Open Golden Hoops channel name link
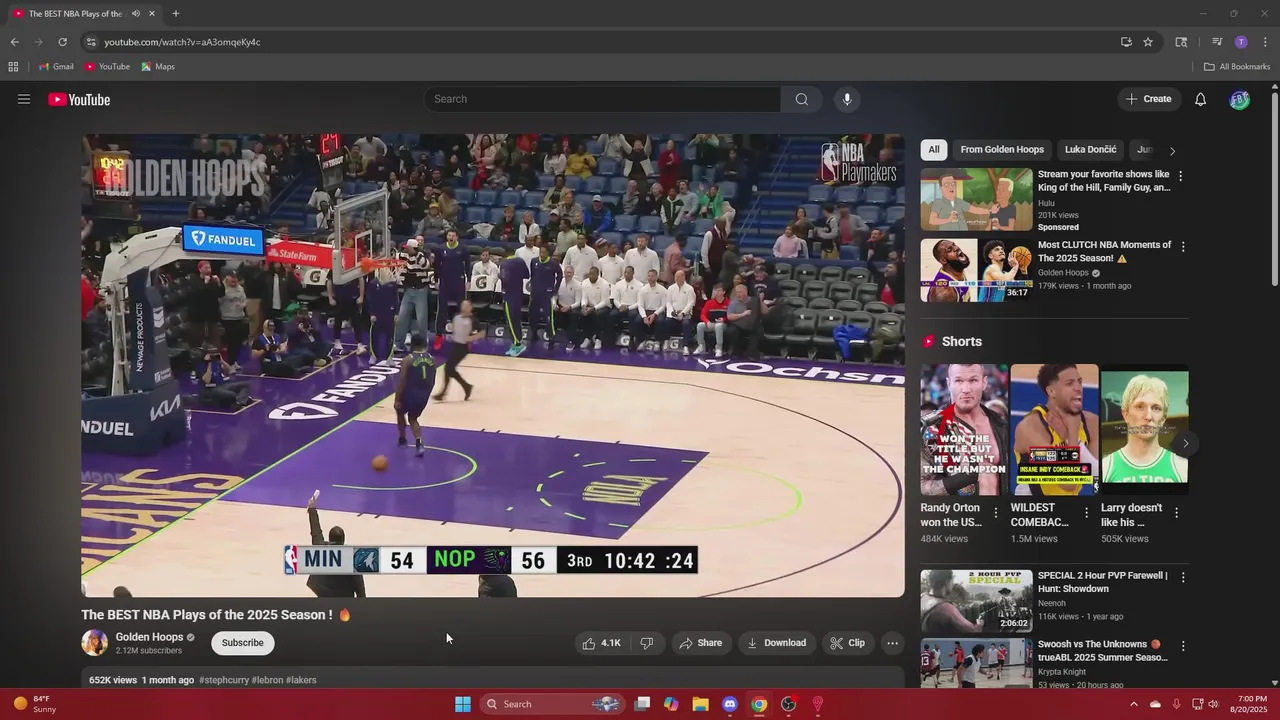 tap(149, 637)
